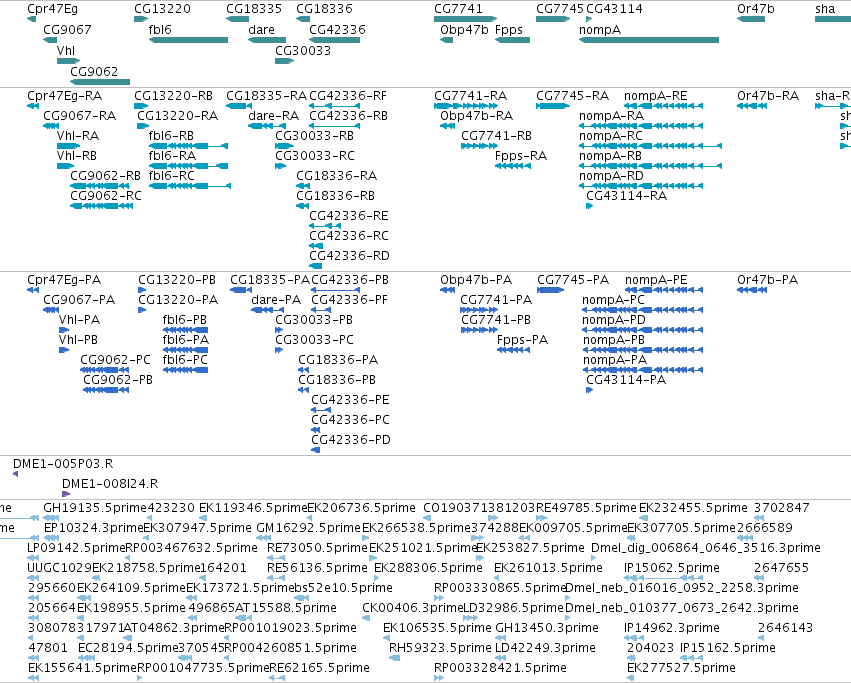The image size is (851, 683).
Task: Select EST LP09142.5prime
Action: [76, 548]
